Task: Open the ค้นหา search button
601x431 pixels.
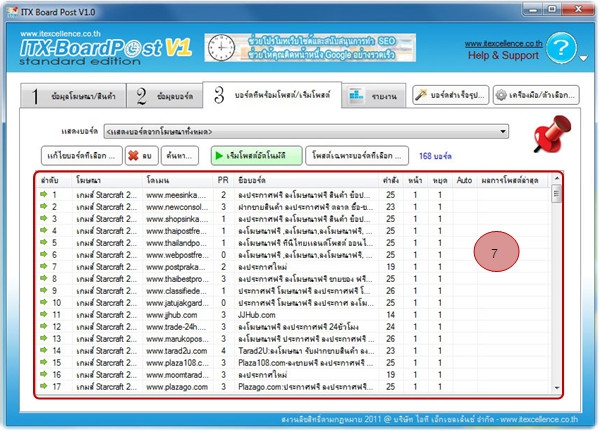Action: [x=180, y=156]
